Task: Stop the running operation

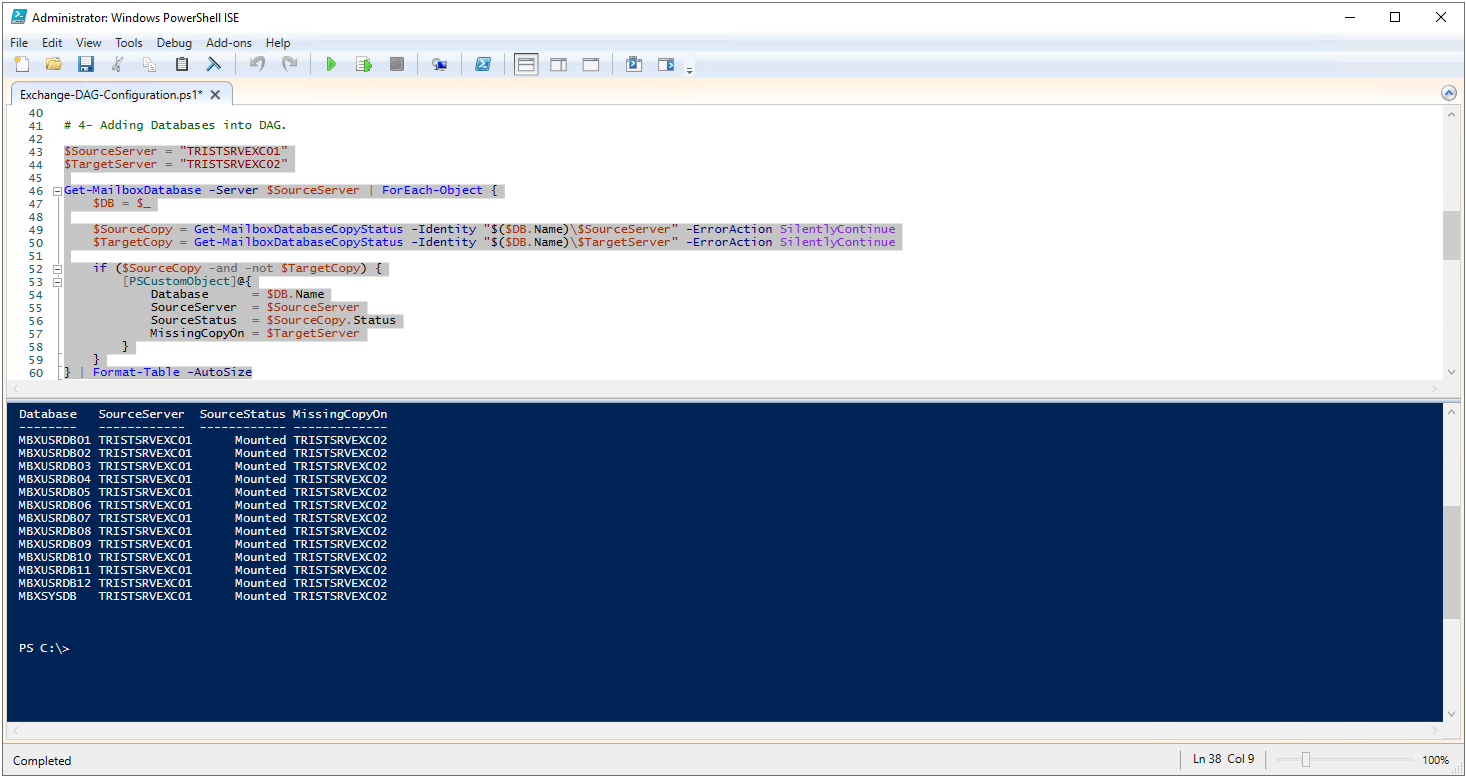Action: pyautogui.click(x=397, y=65)
